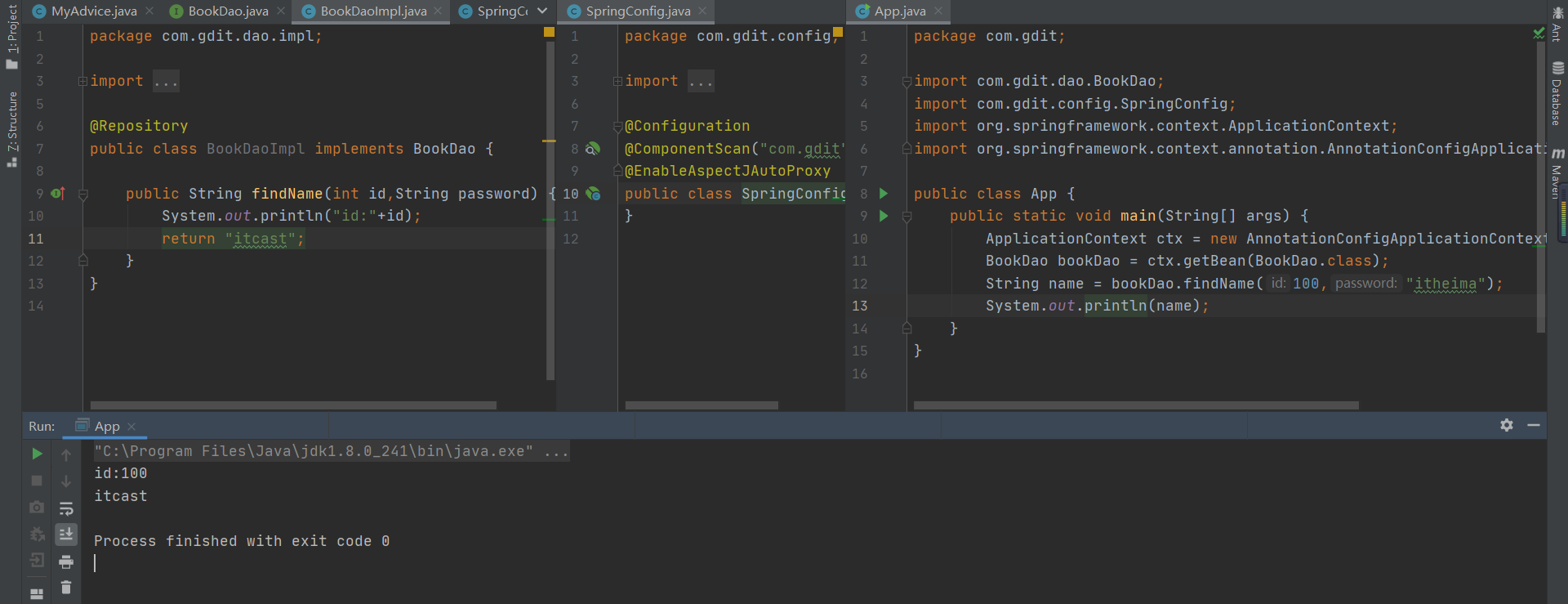Click the Spring bean gutter icon on line 10

593,194
